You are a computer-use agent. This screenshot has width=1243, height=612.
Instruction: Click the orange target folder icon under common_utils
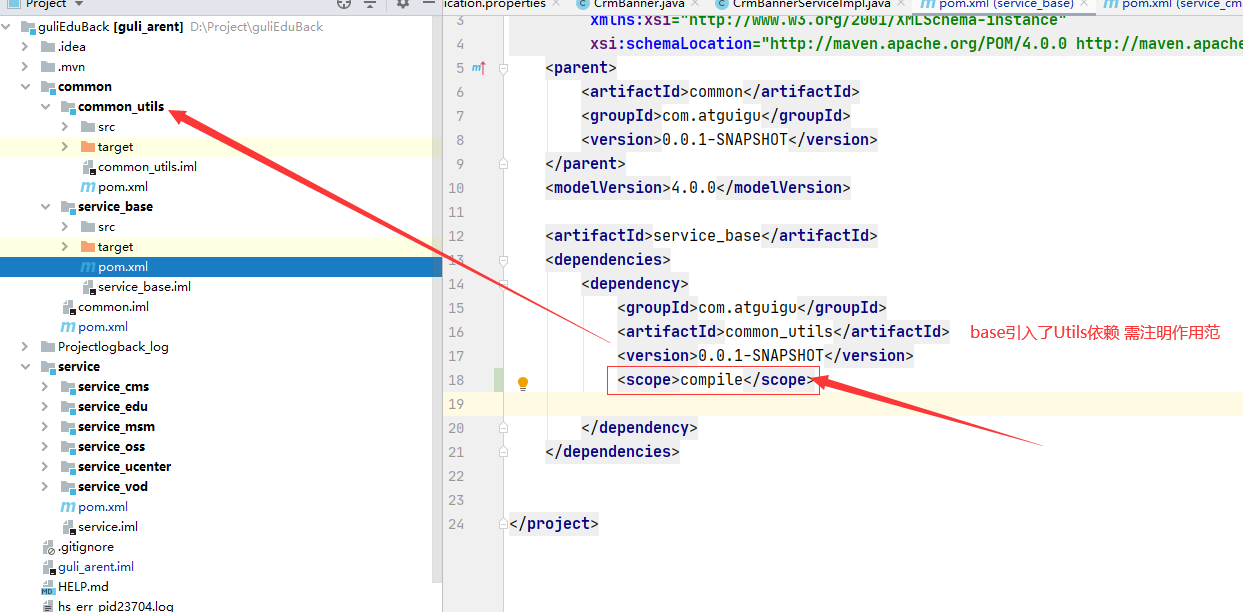tap(88, 147)
